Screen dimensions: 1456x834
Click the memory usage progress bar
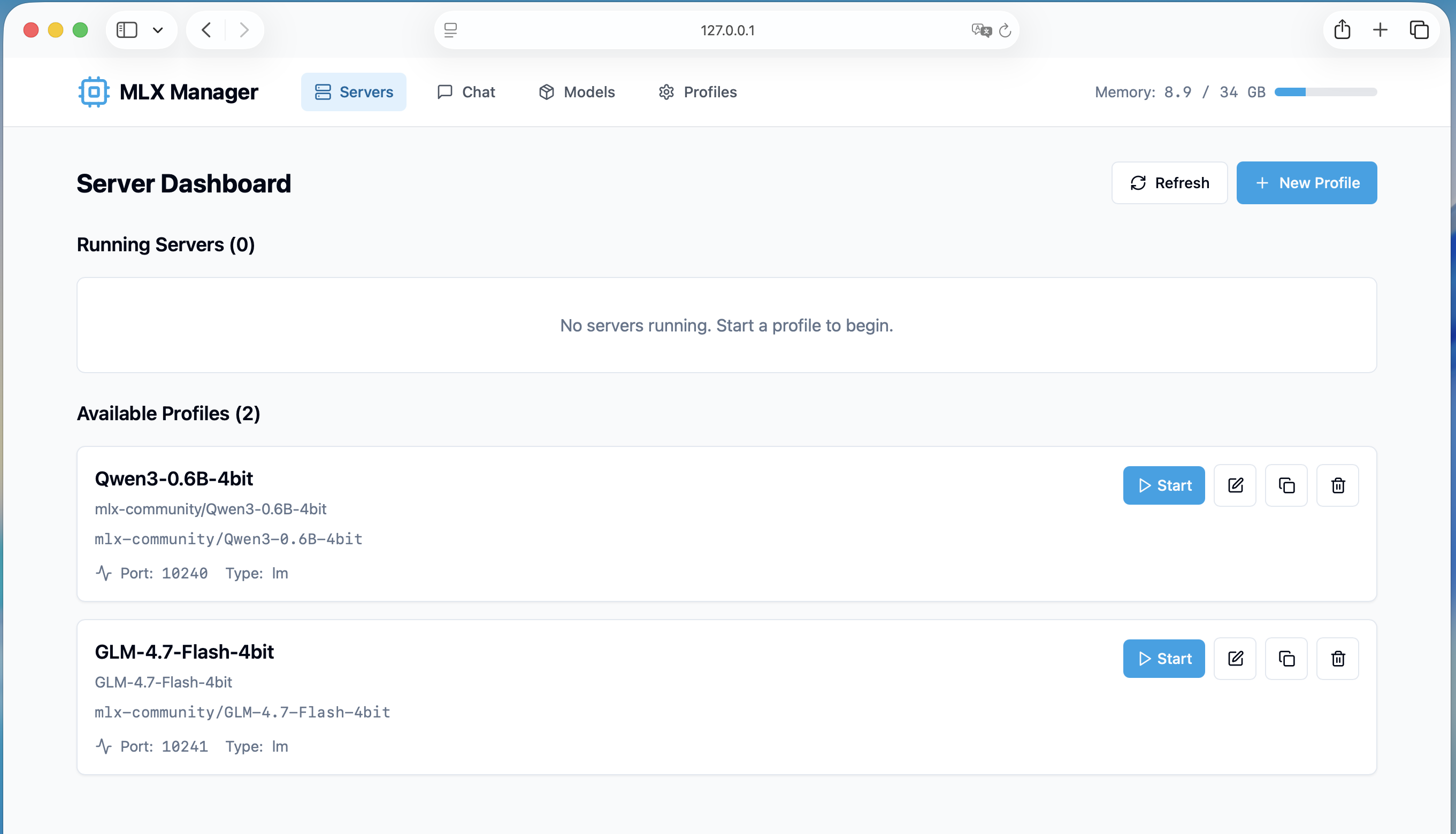(x=1325, y=91)
